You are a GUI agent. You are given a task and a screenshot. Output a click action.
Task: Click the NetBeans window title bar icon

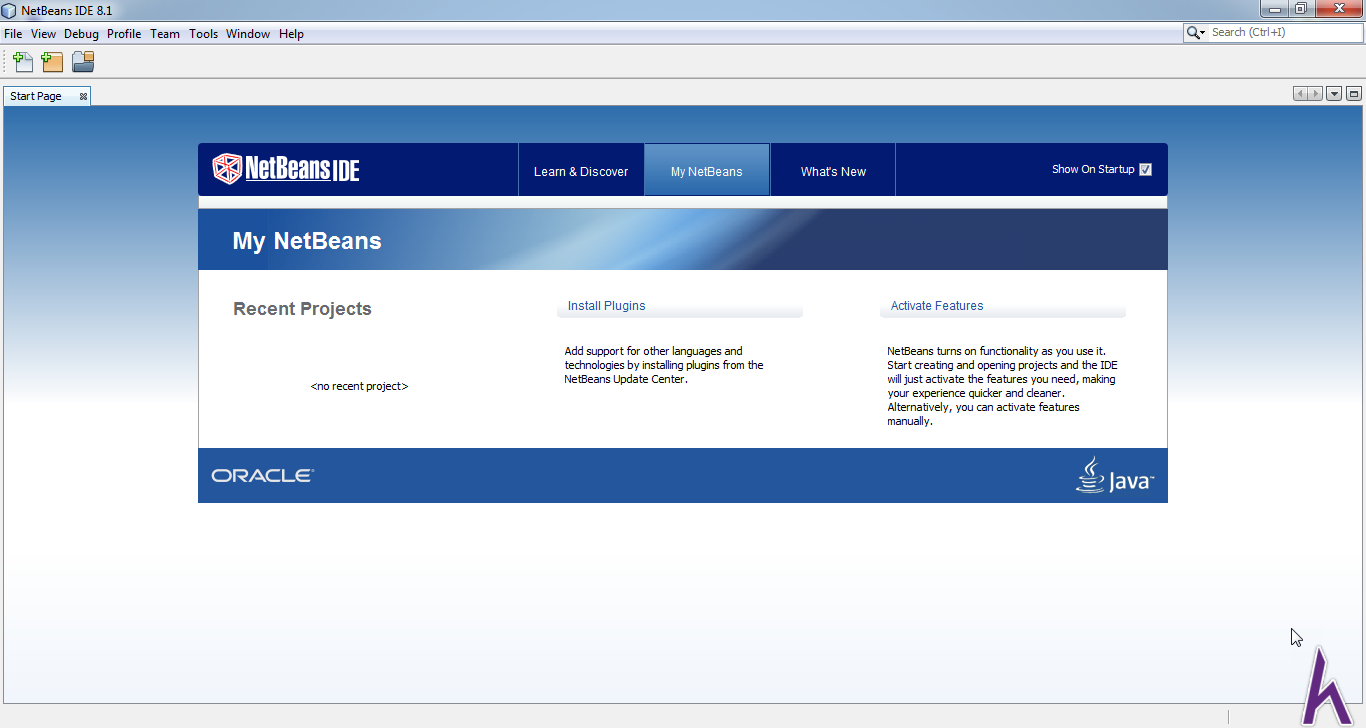click(x=9, y=9)
